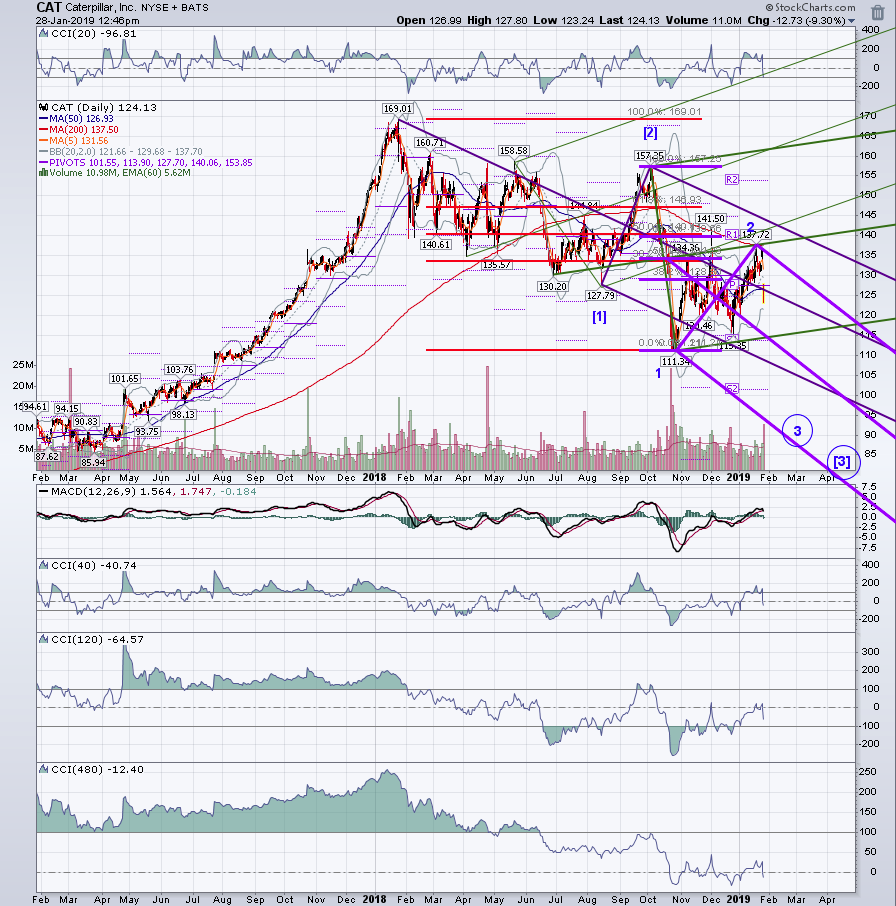896x906 pixels.
Task: Click the chart icon before CCI(480)
Action: tap(44, 770)
